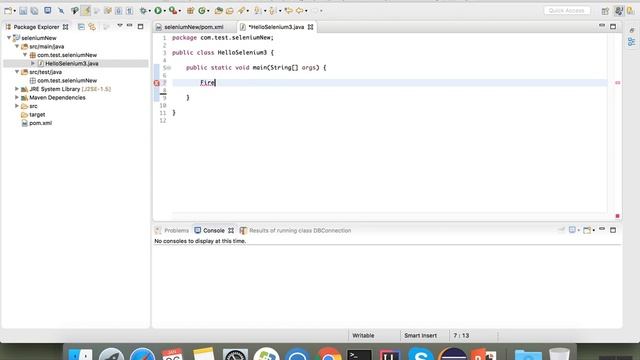Click the Display Selected Console icon

coord(572,230)
